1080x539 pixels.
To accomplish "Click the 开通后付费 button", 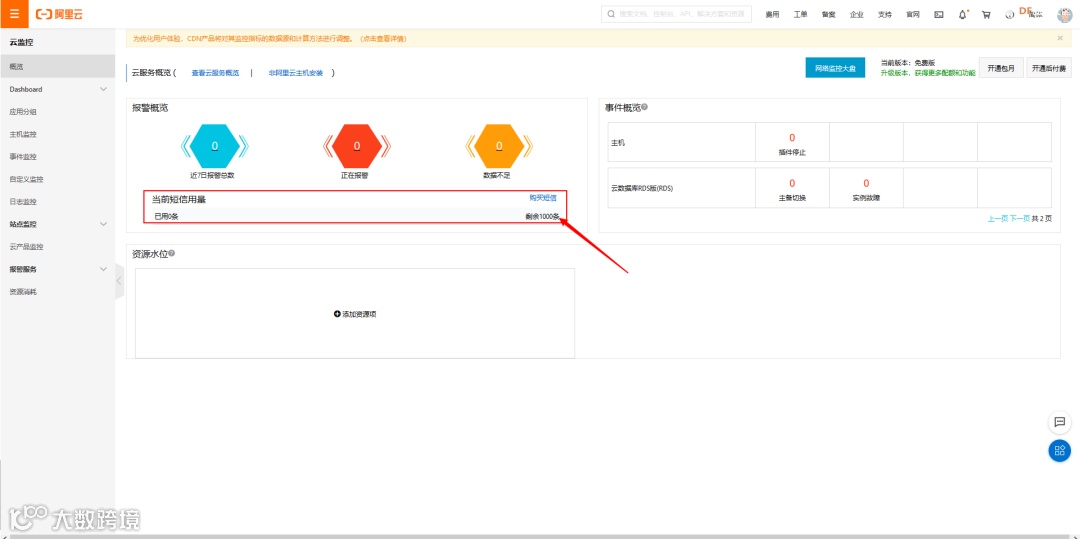I will [1049, 68].
